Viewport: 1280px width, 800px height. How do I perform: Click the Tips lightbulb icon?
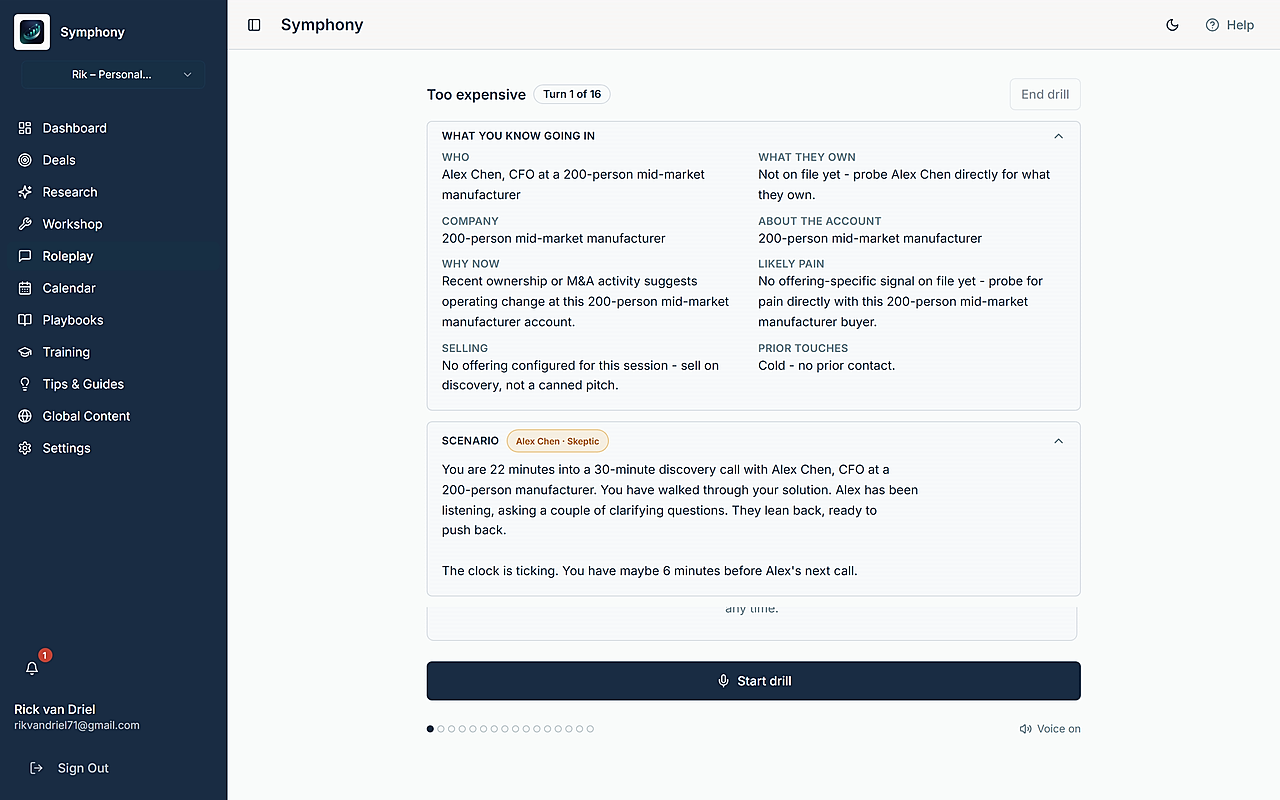25,384
